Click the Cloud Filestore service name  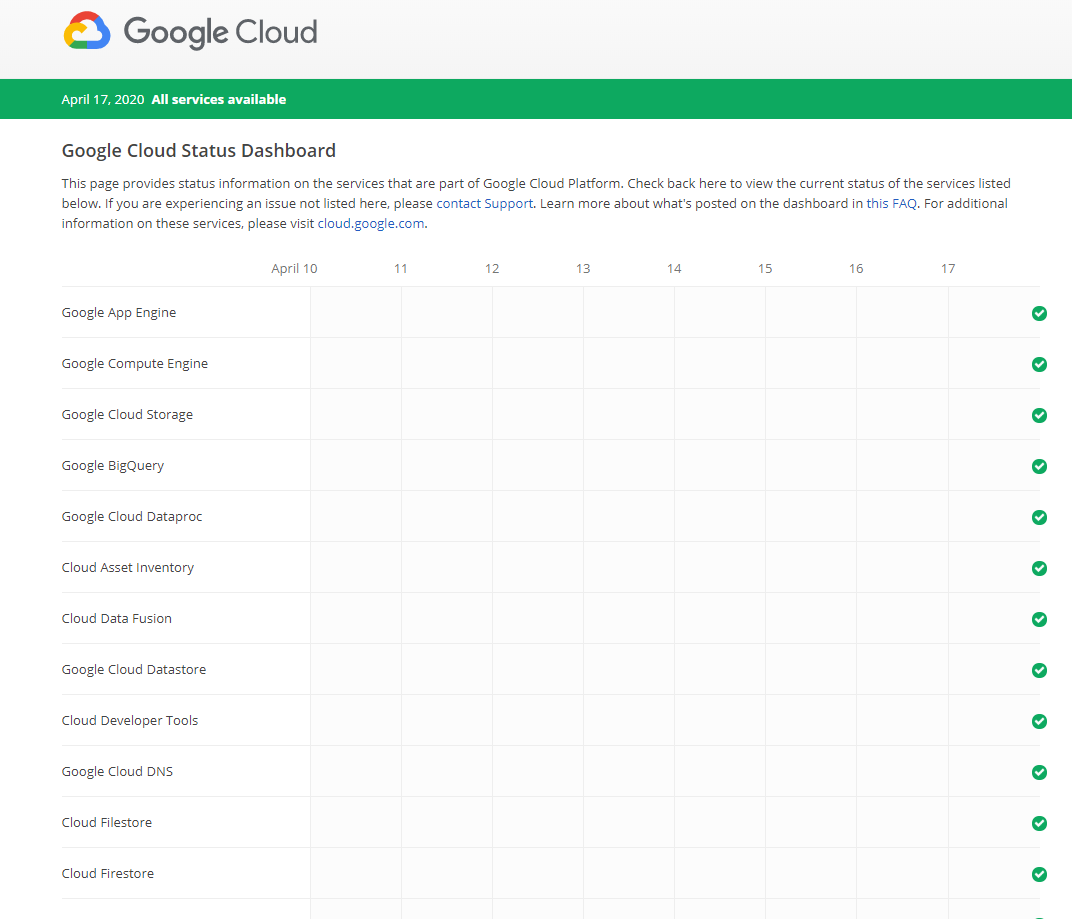click(x=107, y=822)
